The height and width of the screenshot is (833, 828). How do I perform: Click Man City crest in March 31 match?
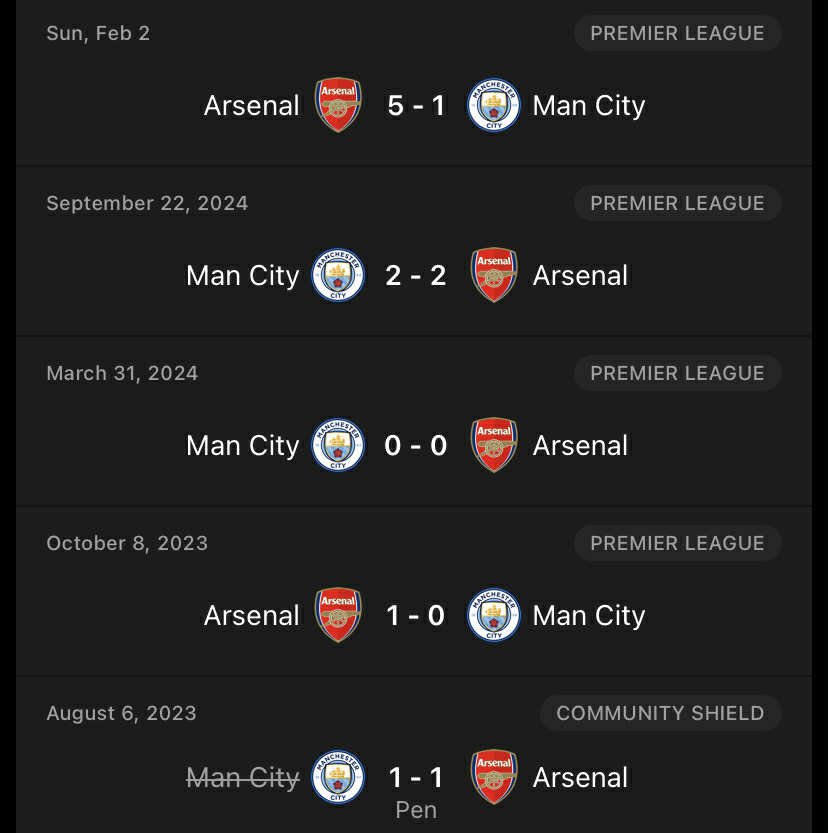(x=338, y=446)
